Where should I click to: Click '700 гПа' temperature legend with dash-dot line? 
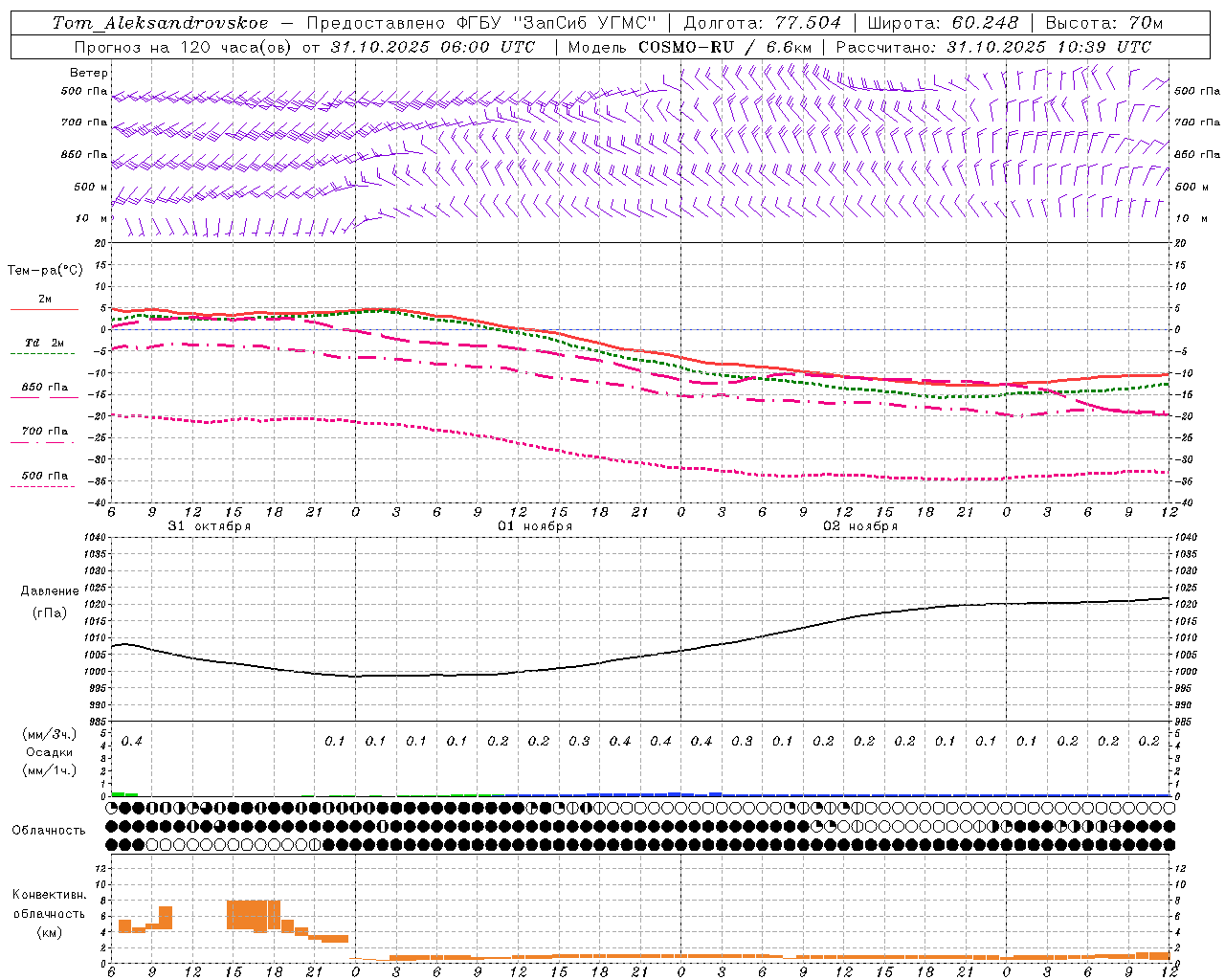(x=44, y=432)
